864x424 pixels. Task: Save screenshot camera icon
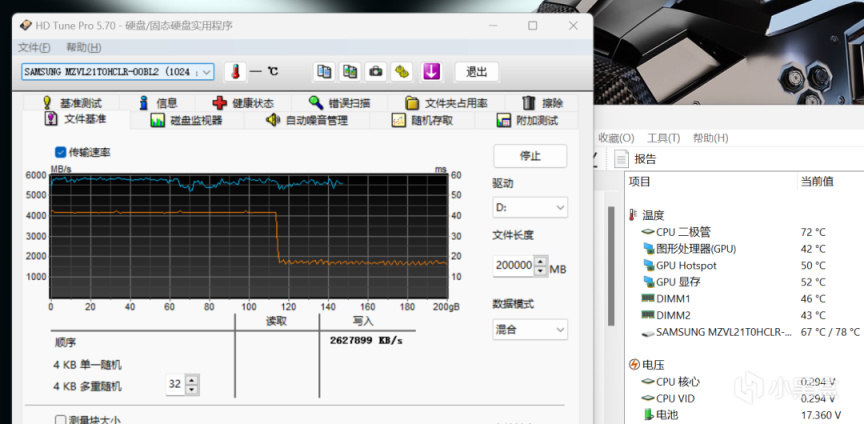click(x=376, y=72)
